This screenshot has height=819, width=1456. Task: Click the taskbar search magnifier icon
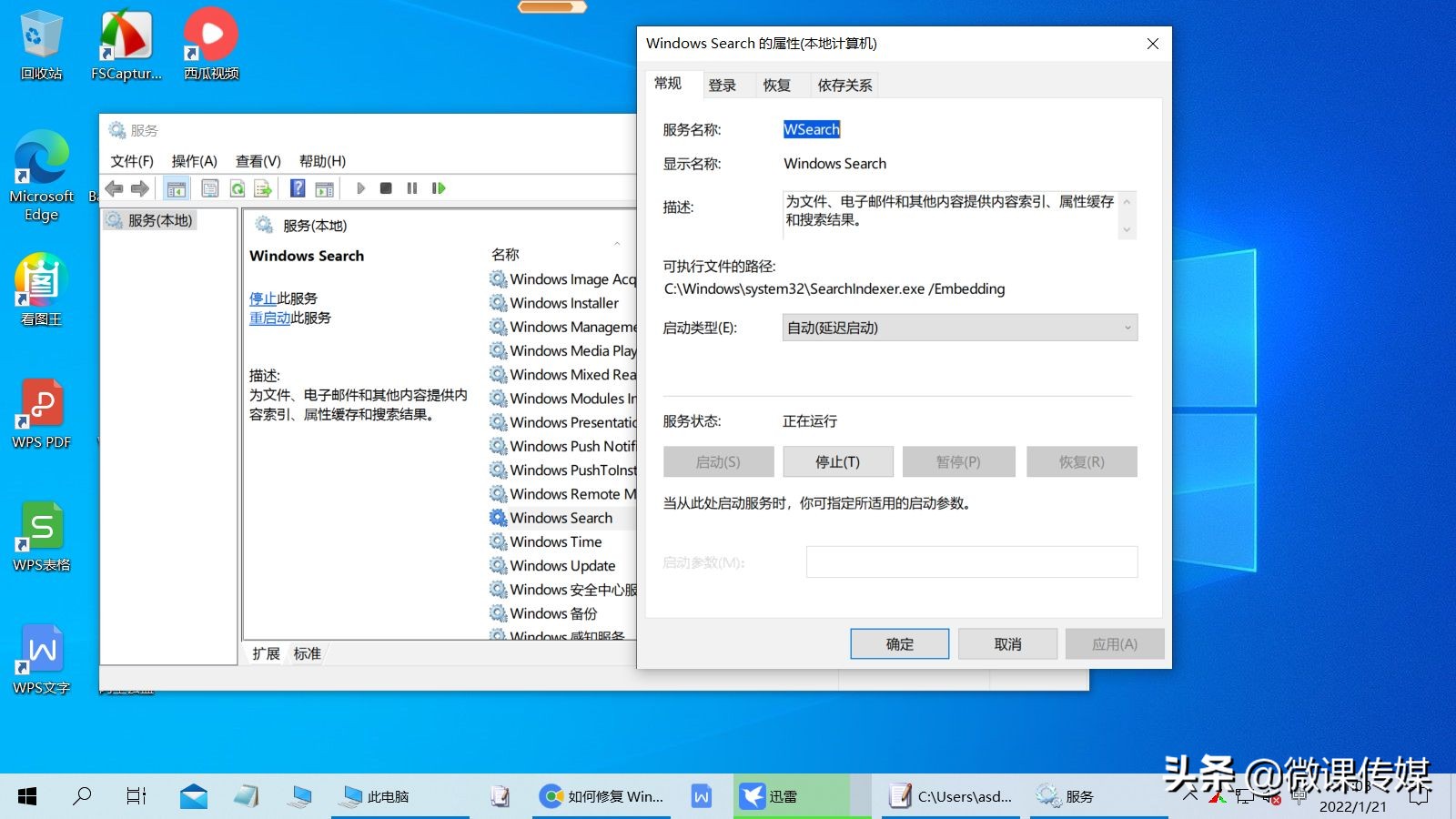82,796
